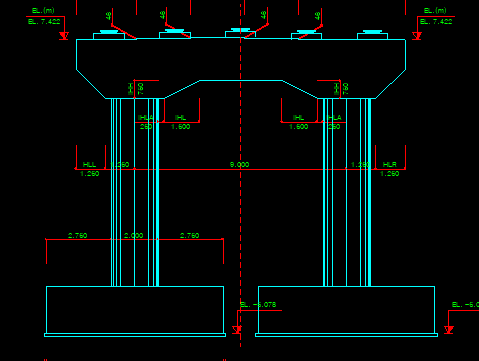
Task: Select the 2.750 dimension right of 2.000
Action: point(189,236)
